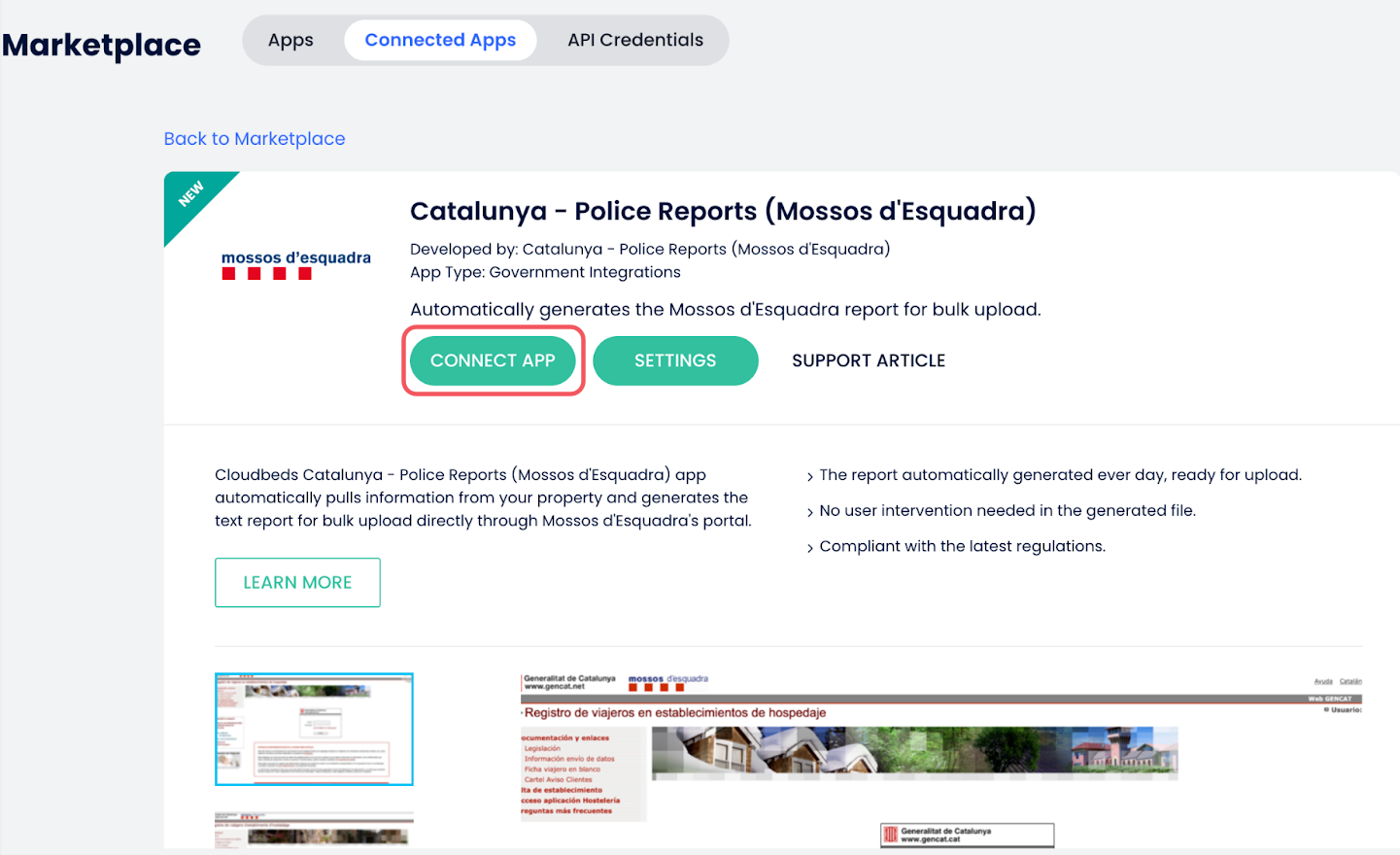
Task: Go back via Back to Marketplace link
Action: click(x=255, y=139)
